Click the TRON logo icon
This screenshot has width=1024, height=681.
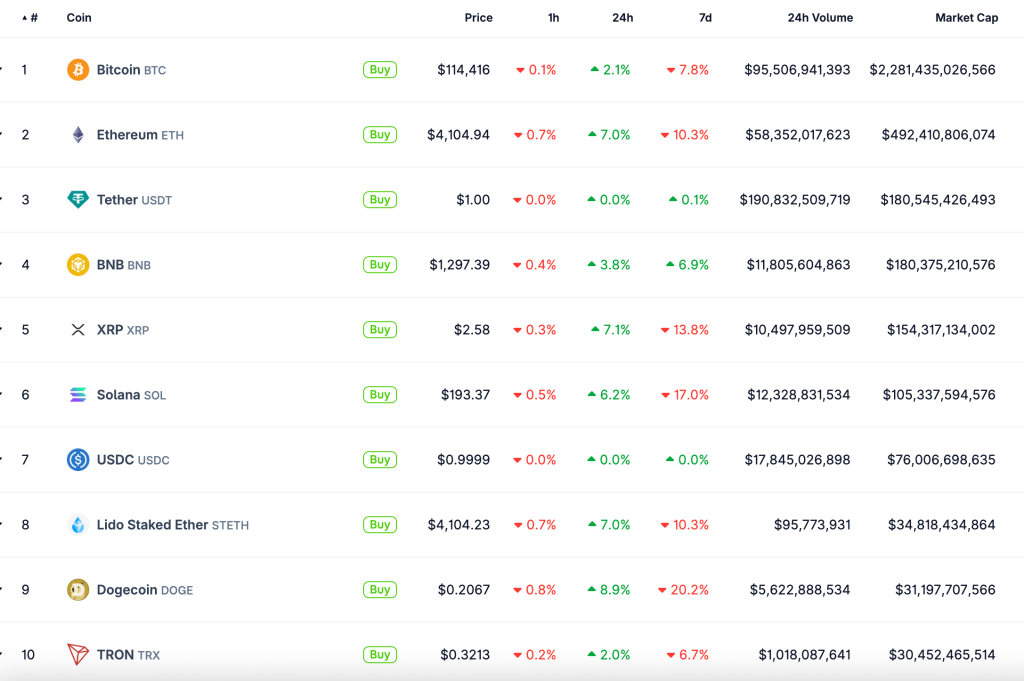(78, 655)
